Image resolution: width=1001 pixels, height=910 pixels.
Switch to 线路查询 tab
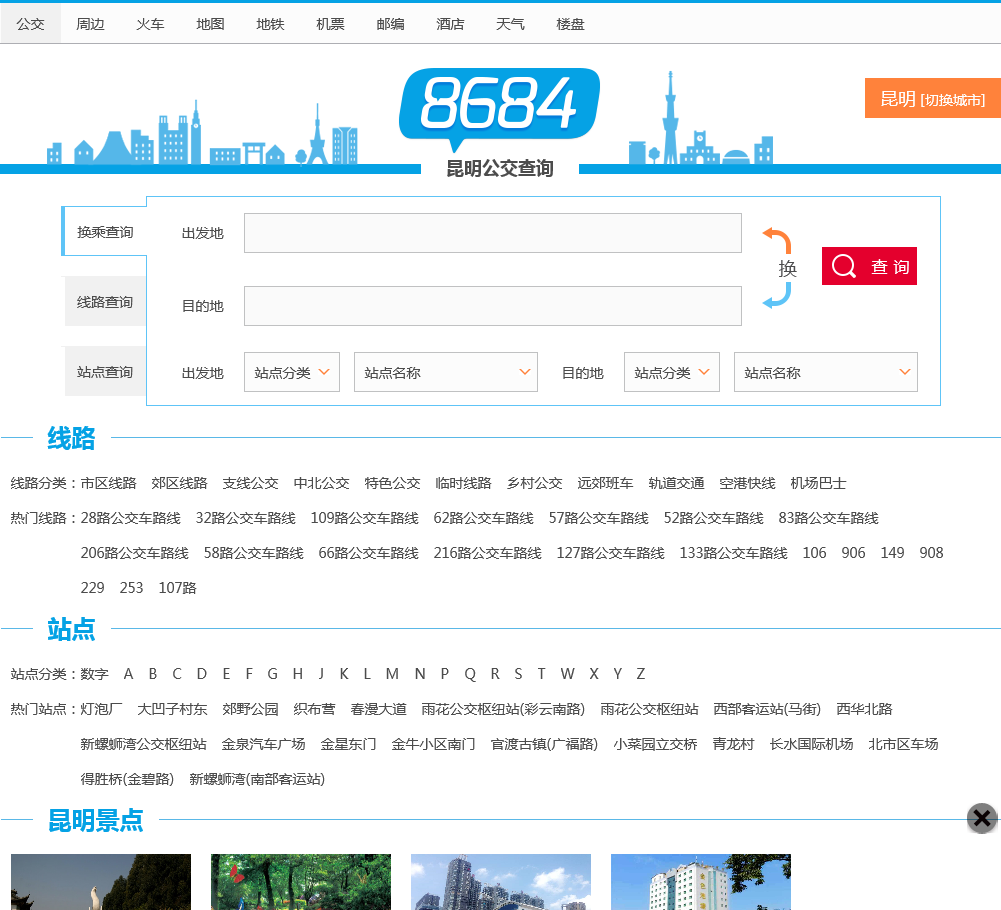click(105, 301)
